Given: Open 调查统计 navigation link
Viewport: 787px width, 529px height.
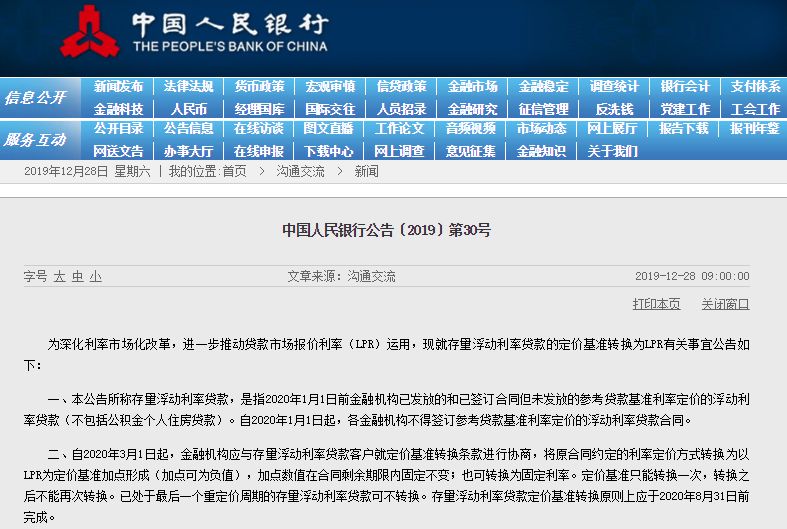Looking at the screenshot, I should [x=614, y=87].
